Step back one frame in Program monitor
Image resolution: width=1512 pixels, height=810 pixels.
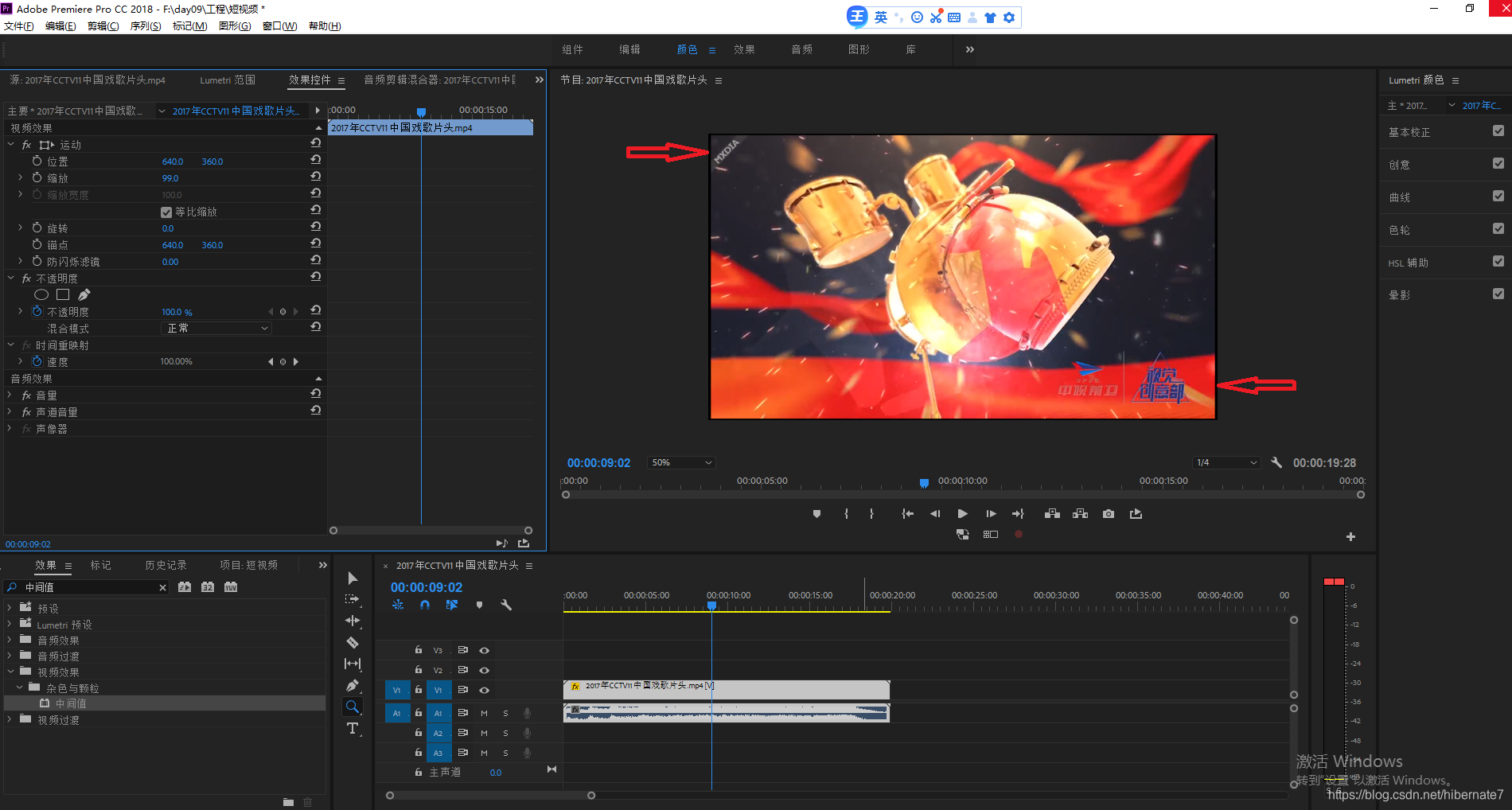point(935,514)
